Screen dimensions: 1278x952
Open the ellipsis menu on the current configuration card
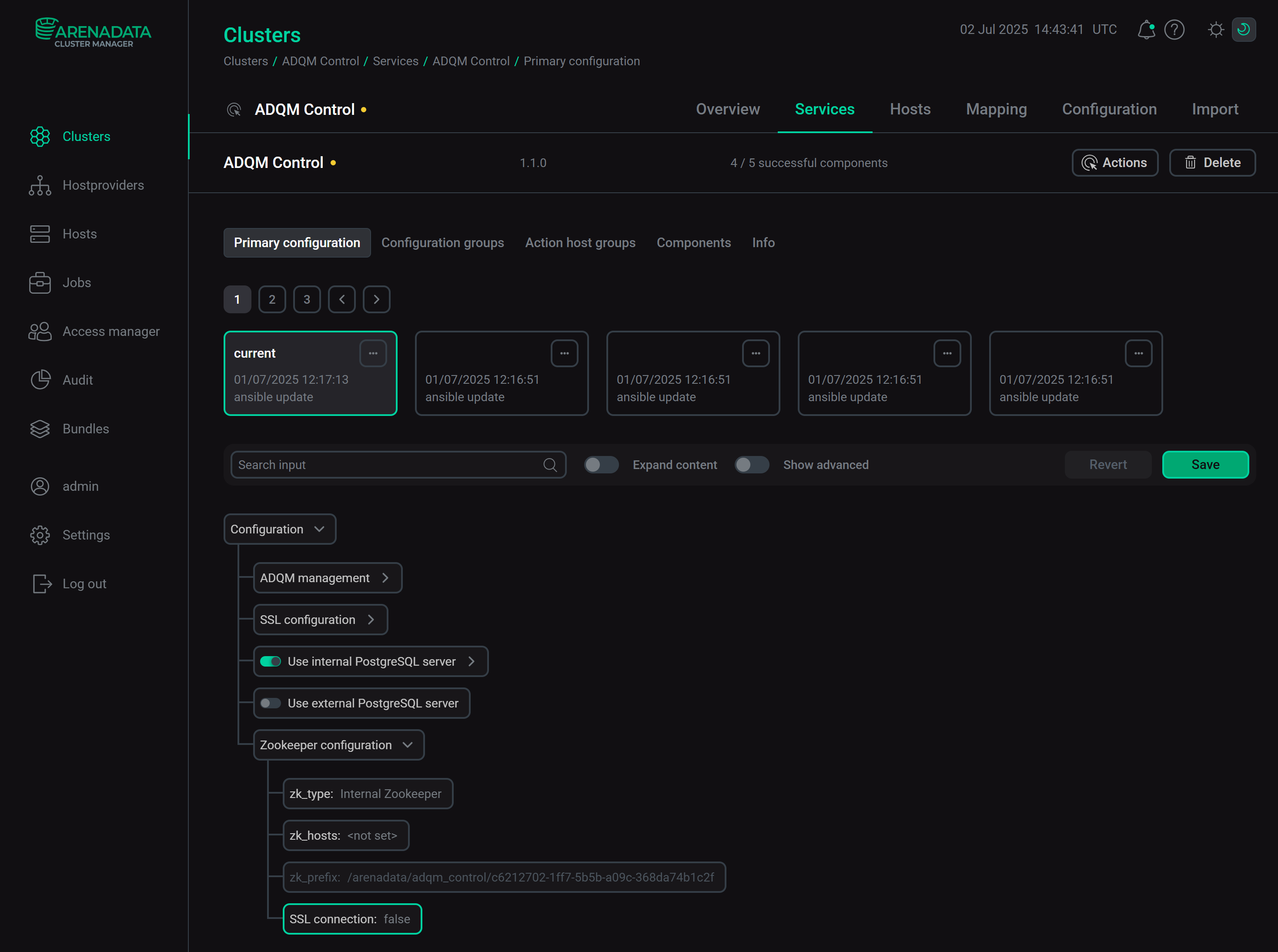(373, 353)
